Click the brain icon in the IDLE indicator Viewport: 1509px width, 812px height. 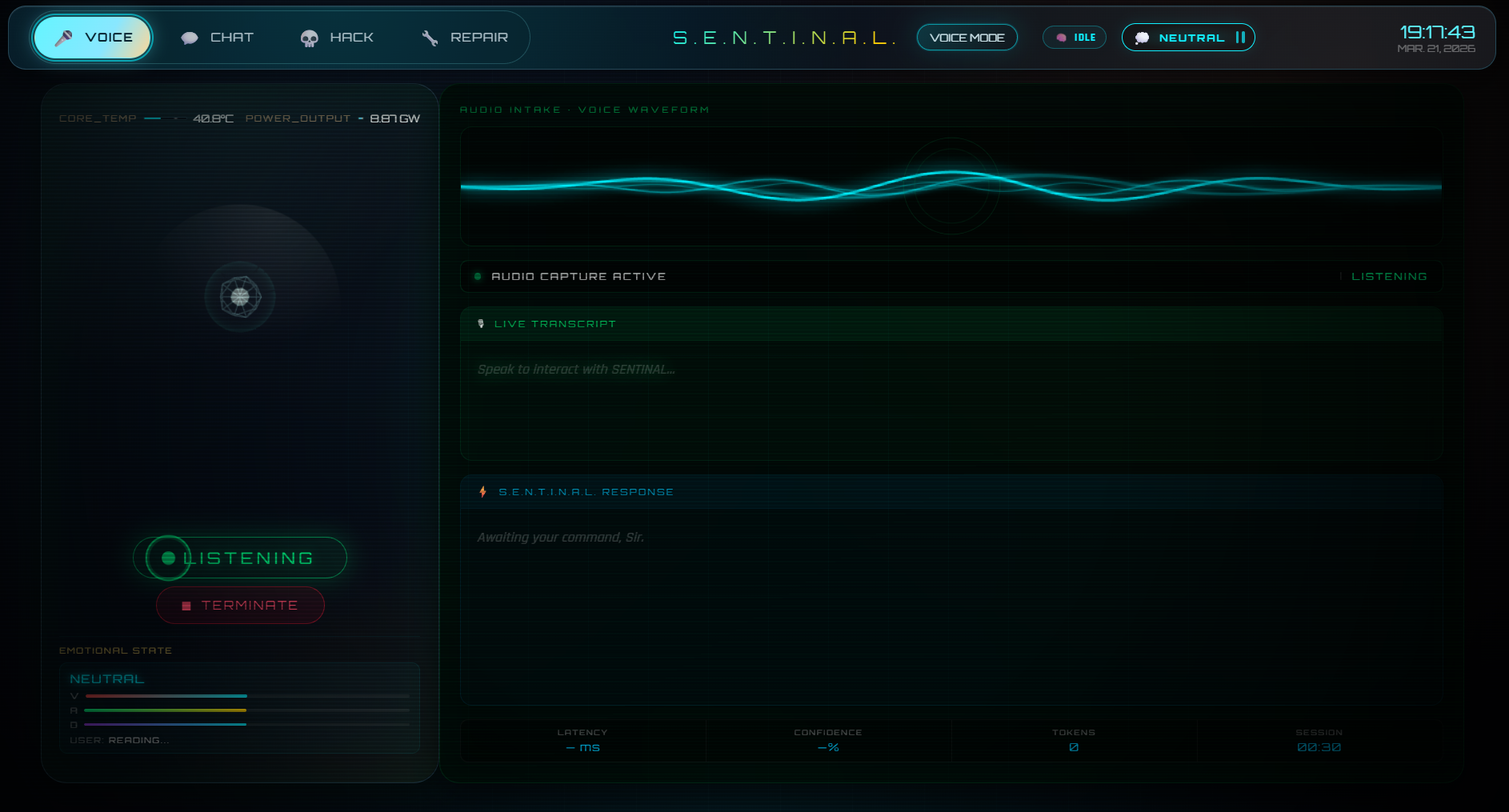pyautogui.click(x=1061, y=37)
